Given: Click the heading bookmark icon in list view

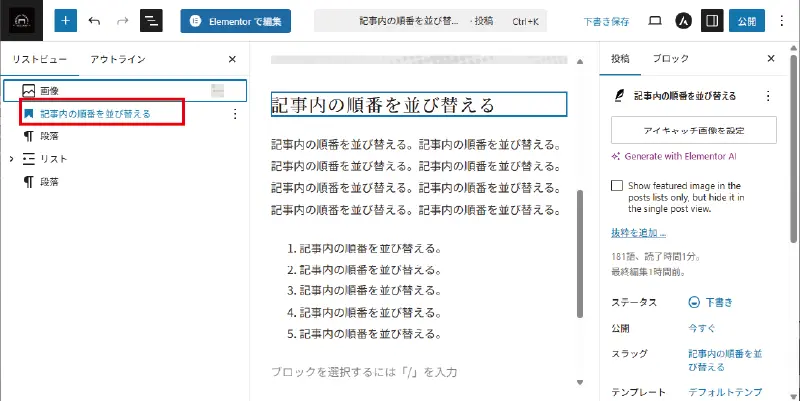Looking at the screenshot, I should click(29, 113).
